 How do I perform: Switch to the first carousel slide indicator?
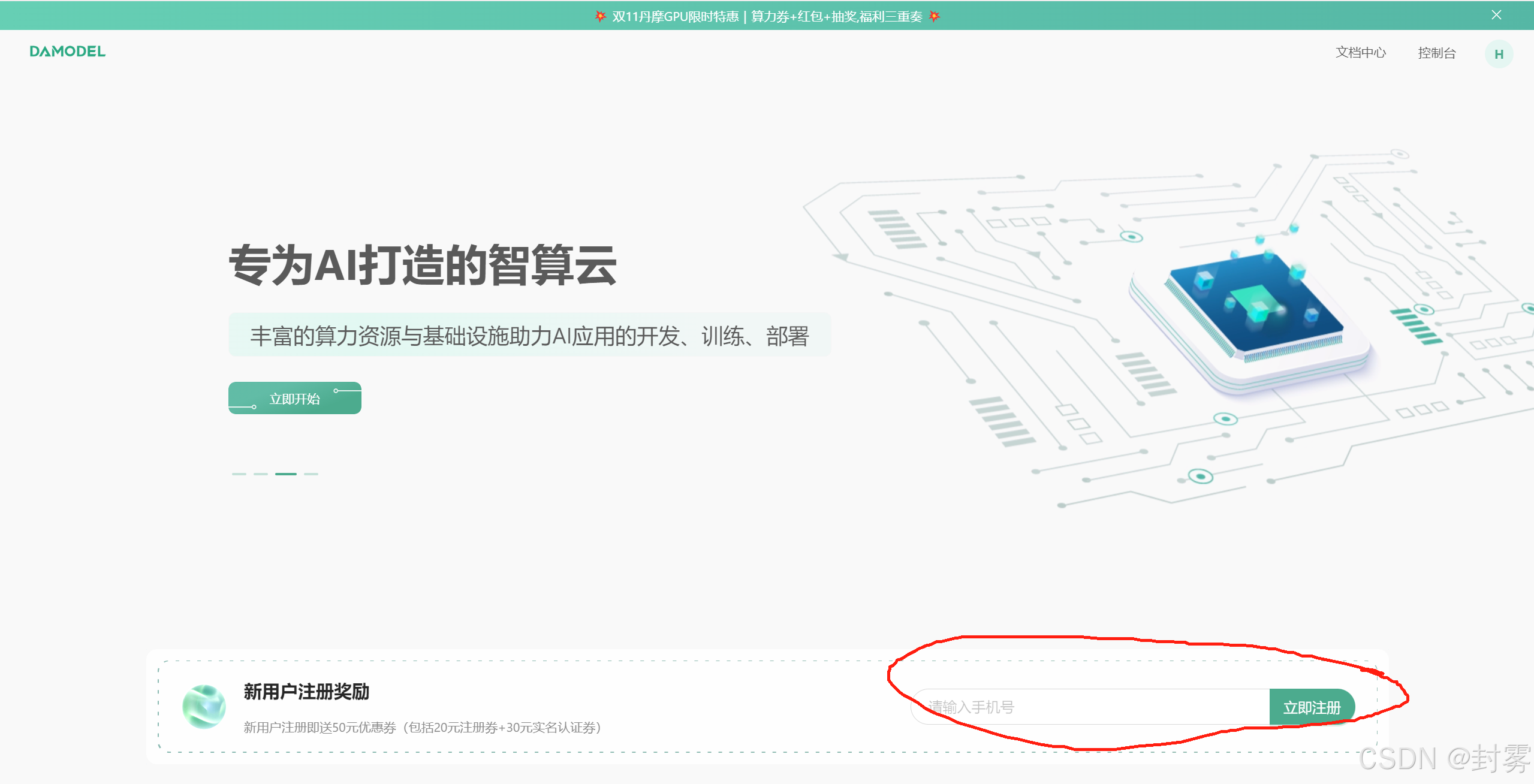tap(239, 474)
